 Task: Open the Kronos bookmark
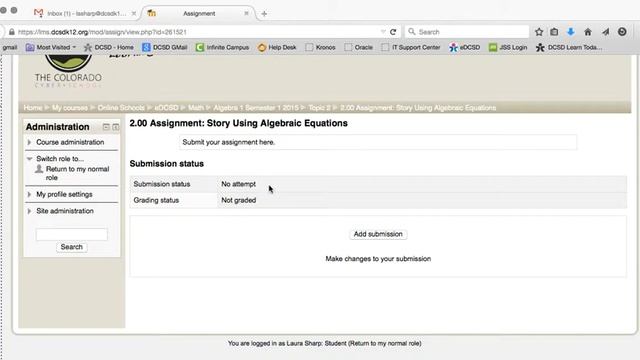320,47
